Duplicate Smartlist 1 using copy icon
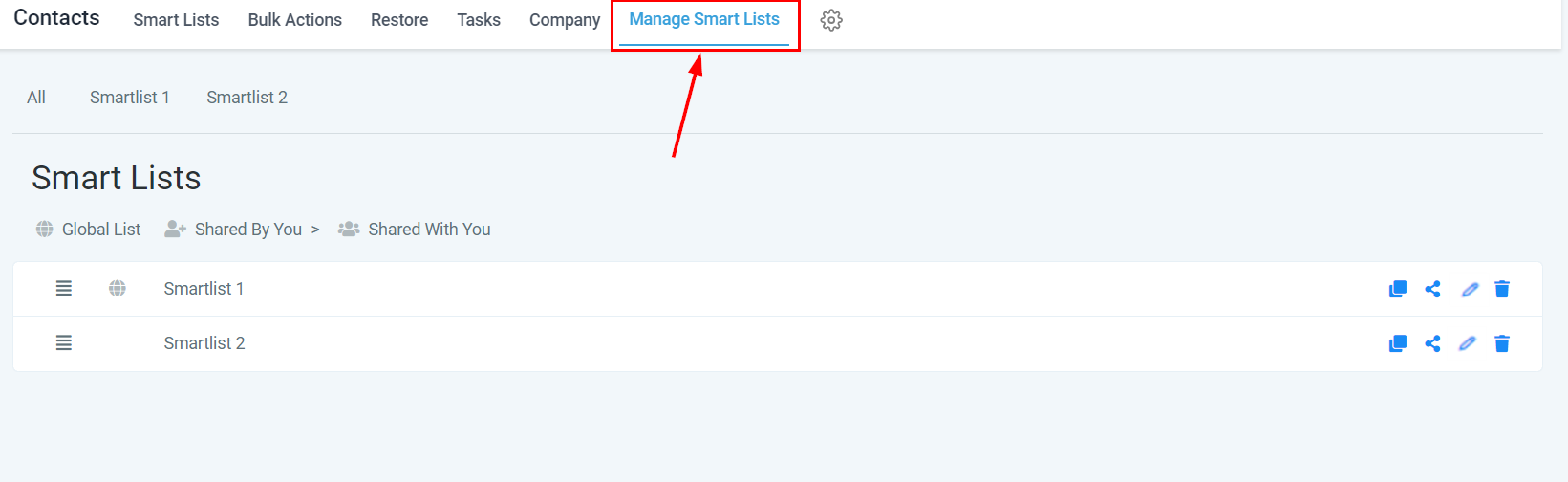Viewport: 1568px width, 482px height. coord(1397,289)
